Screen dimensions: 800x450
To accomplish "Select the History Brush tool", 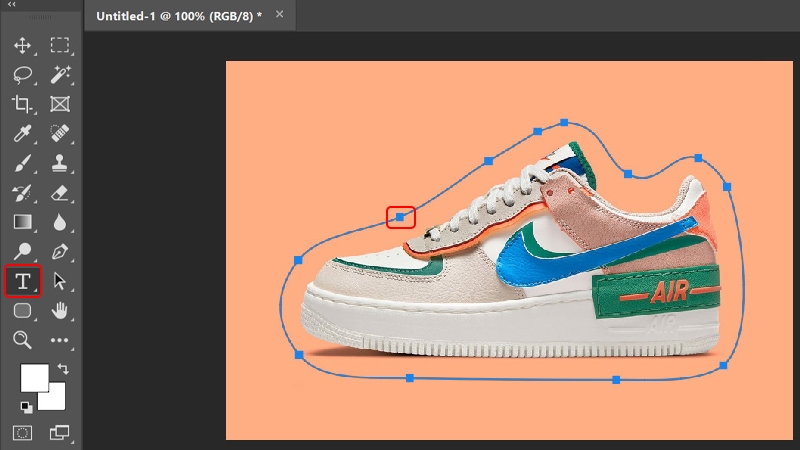I will (22, 193).
